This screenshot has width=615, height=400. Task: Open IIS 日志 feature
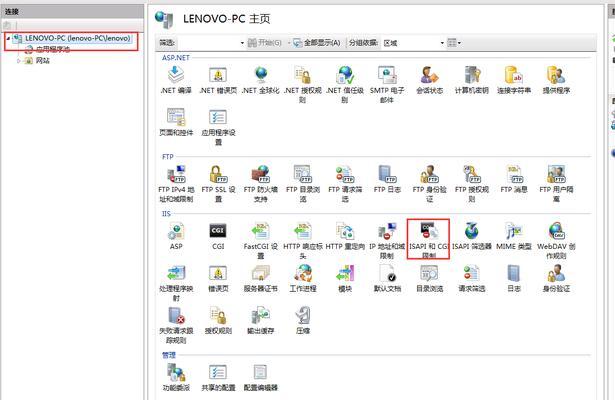click(x=514, y=278)
